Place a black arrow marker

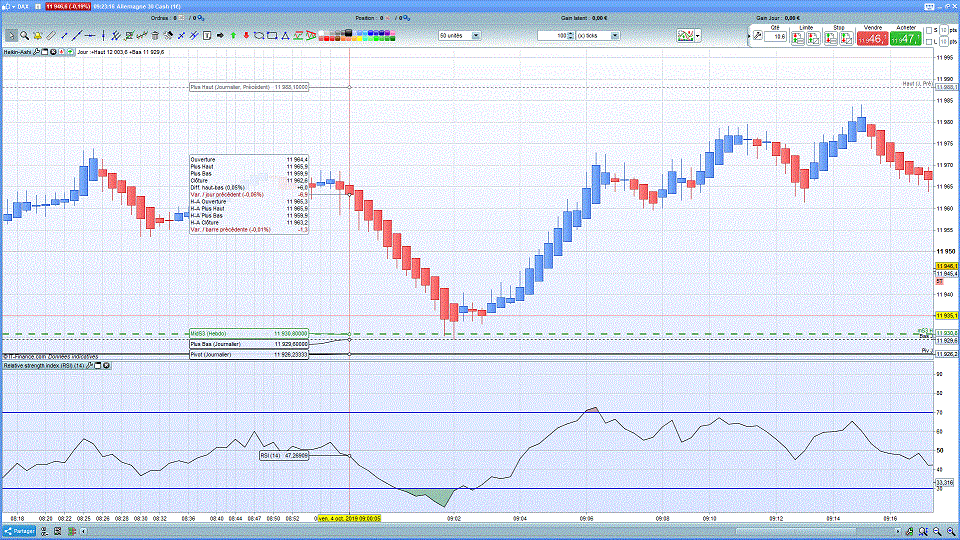pyautogui.click(x=220, y=36)
